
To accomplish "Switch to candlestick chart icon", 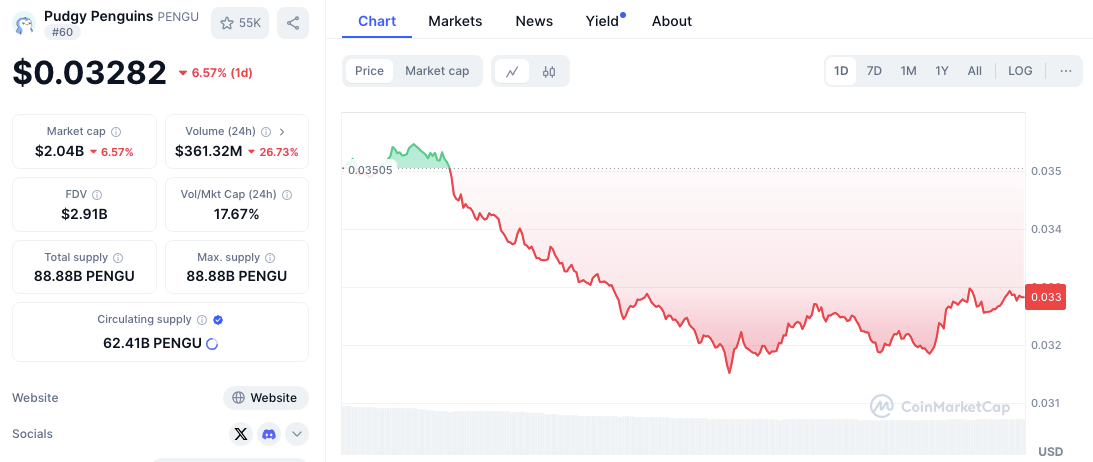I will click(549, 71).
